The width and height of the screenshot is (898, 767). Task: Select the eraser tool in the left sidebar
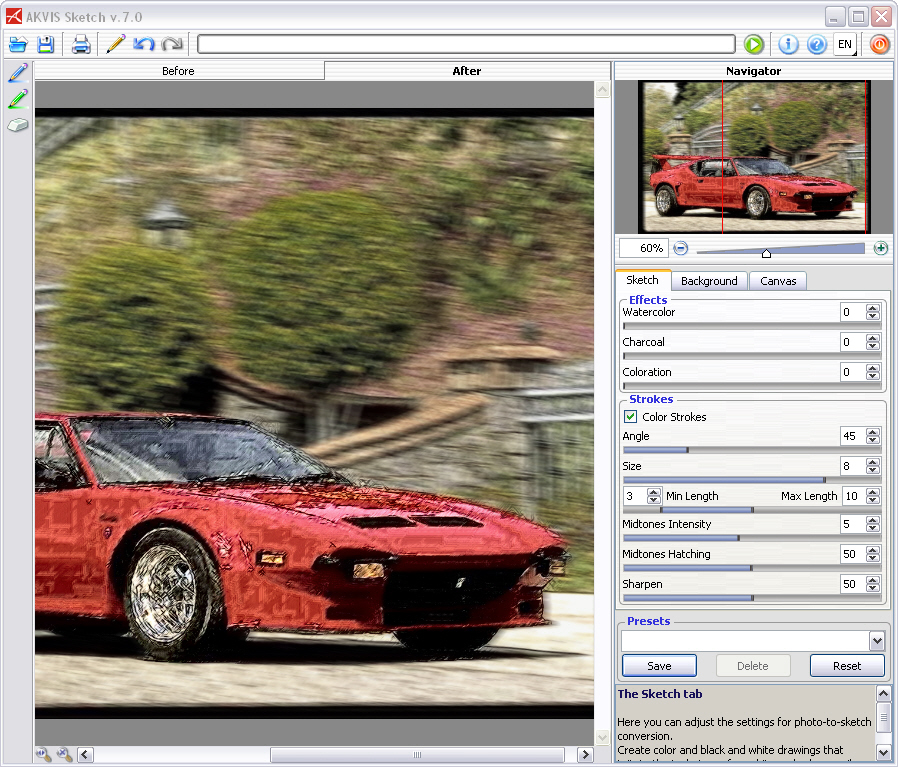[x=18, y=125]
